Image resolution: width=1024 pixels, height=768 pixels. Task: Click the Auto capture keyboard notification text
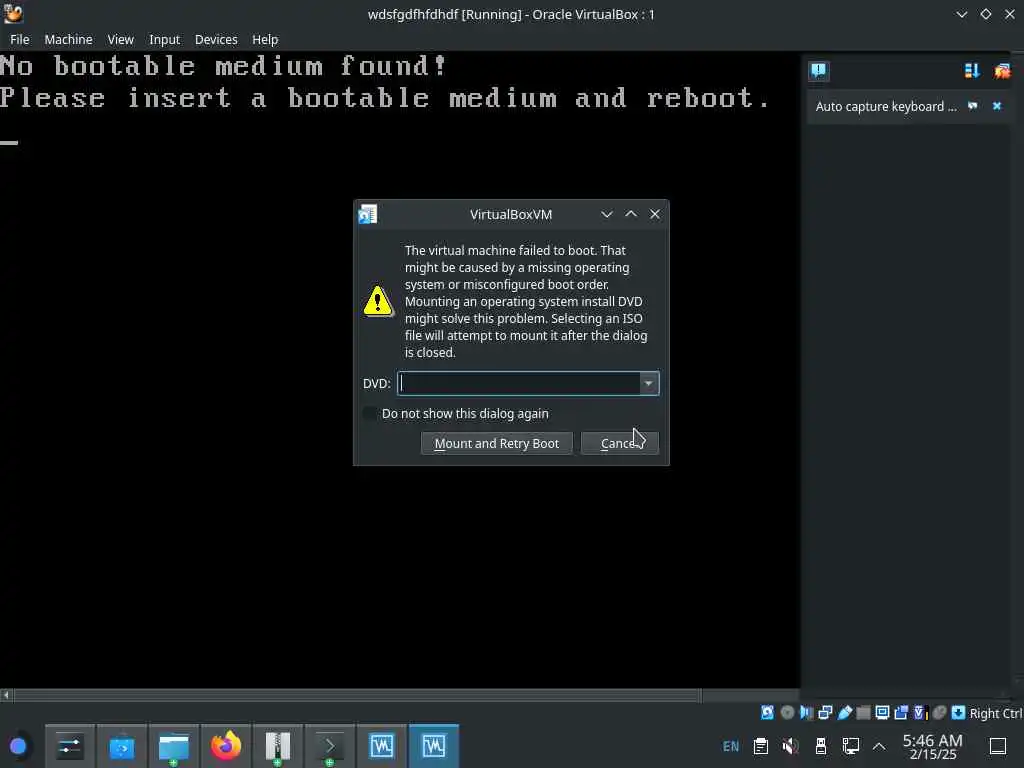tap(886, 106)
